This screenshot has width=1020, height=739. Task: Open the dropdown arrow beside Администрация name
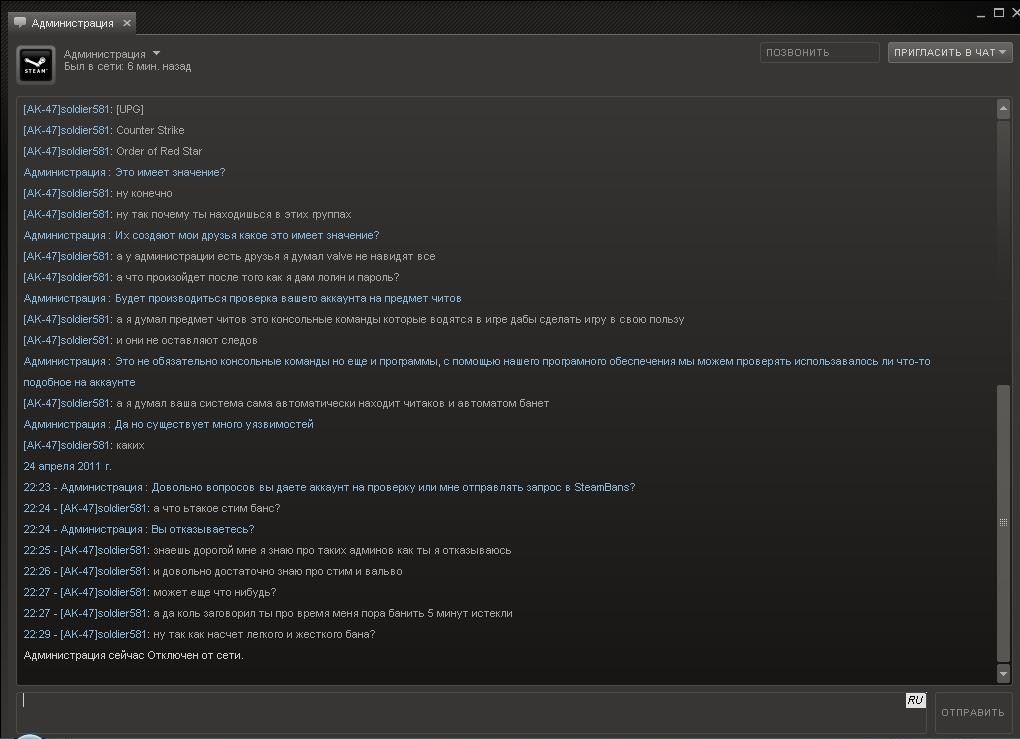pos(156,53)
